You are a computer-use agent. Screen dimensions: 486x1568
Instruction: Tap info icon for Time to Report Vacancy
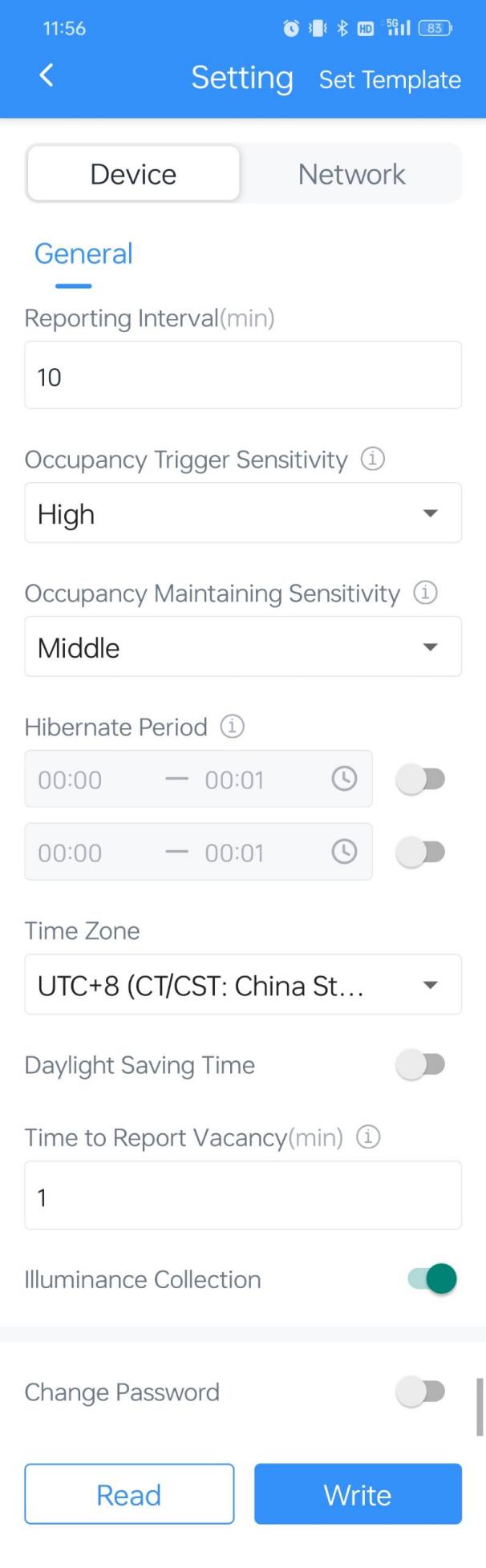[x=368, y=1137]
